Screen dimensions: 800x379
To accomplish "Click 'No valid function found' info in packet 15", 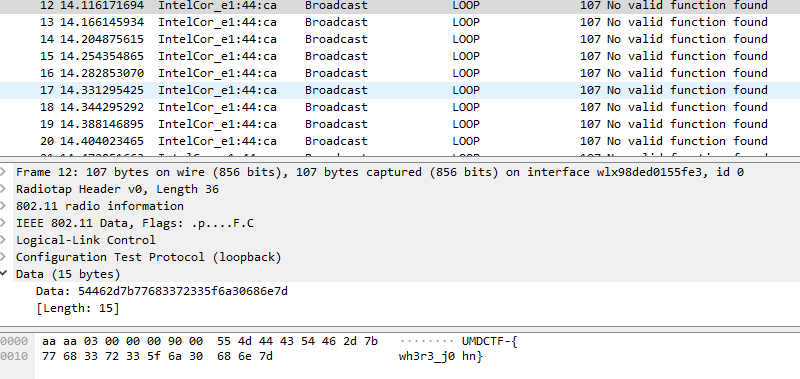I will (687, 56).
